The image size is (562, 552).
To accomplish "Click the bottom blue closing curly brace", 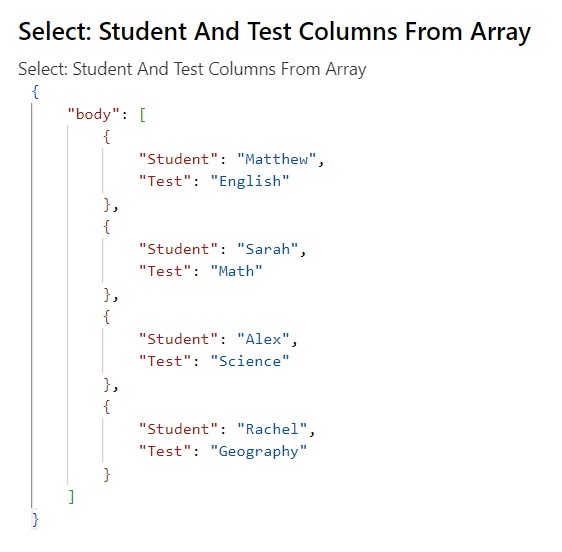I will [x=35, y=519].
